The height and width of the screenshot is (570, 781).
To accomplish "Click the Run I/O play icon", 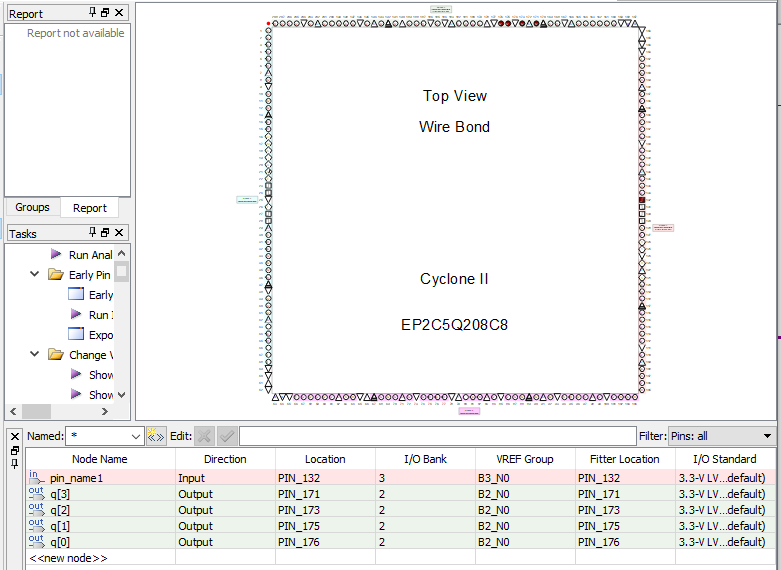I will (76, 314).
